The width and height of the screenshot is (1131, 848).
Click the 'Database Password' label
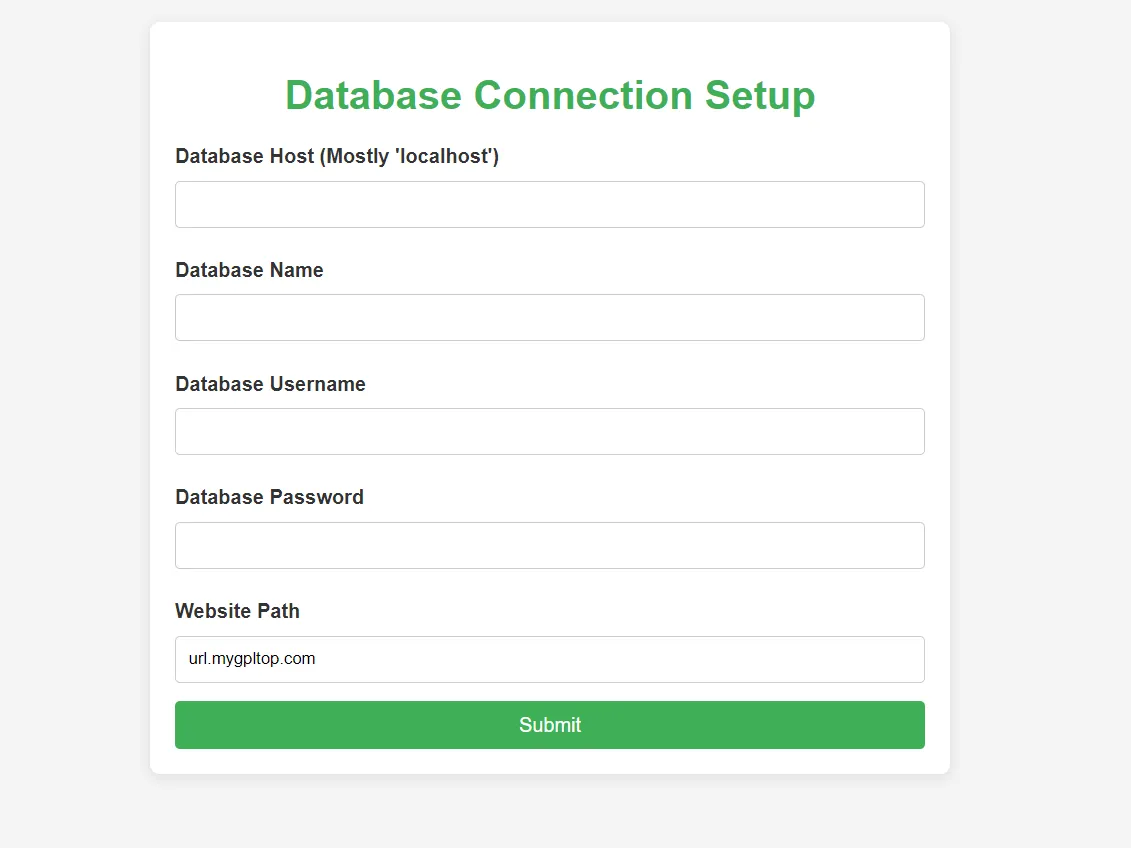pos(269,497)
